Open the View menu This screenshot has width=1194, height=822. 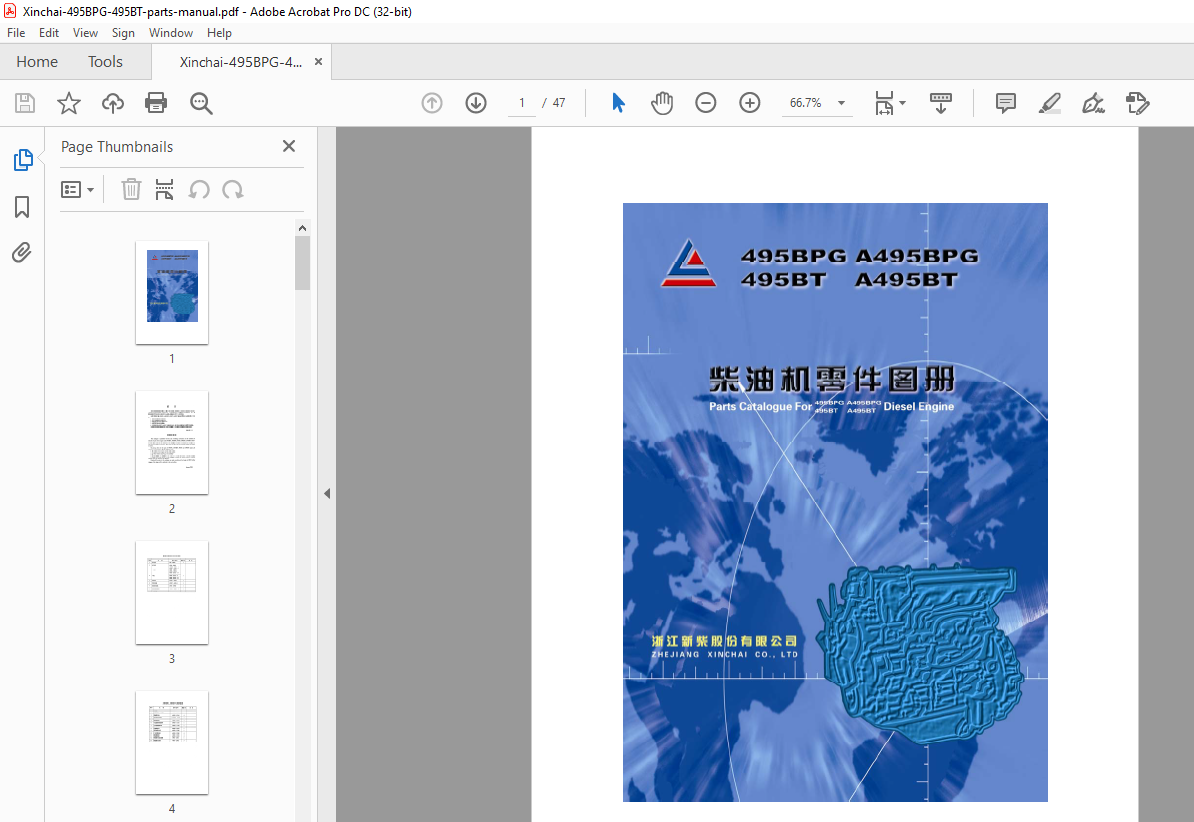point(85,32)
